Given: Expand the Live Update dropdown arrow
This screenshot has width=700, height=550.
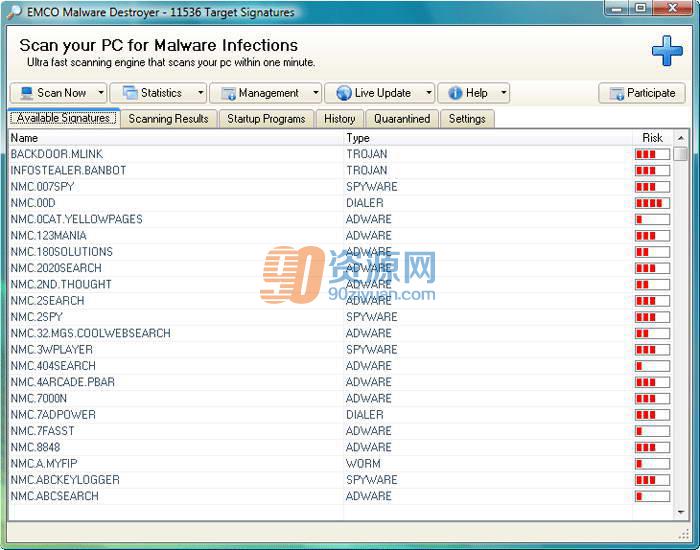Looking at the screenshot, I should pyautogui.click(x=429, y=93).
